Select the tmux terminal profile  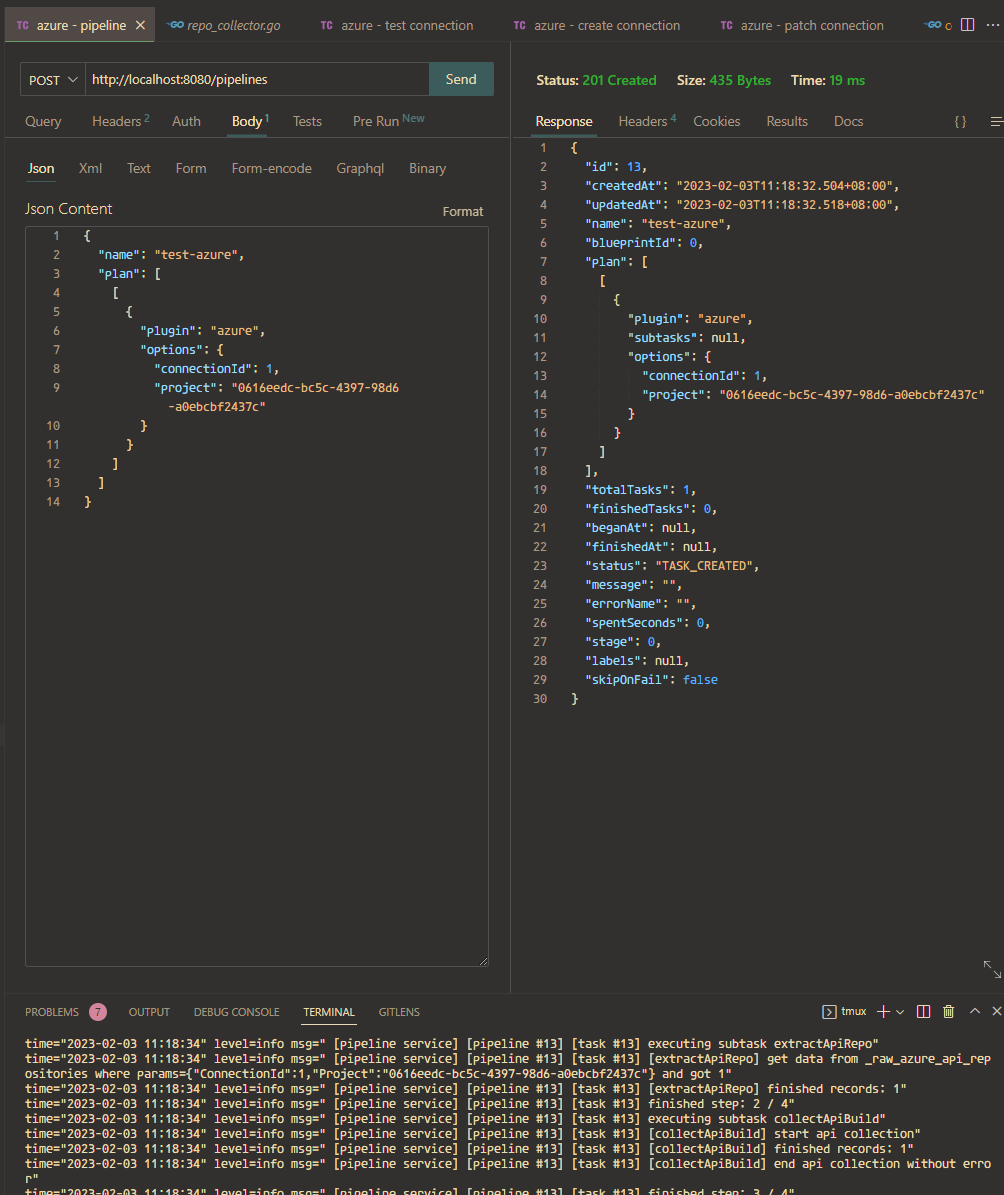844,1011
